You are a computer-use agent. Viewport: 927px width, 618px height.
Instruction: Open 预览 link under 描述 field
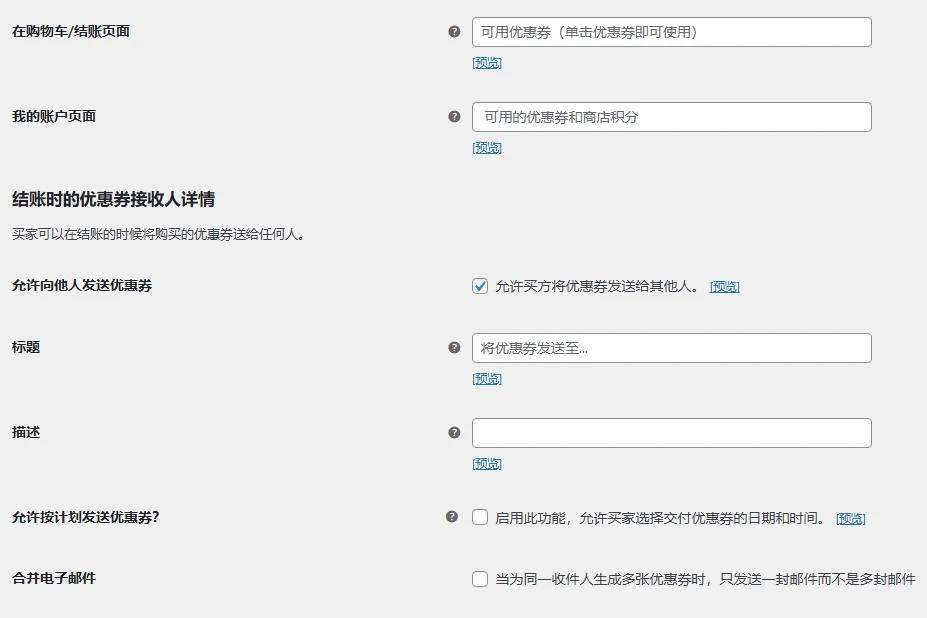[x=486, y=463]
